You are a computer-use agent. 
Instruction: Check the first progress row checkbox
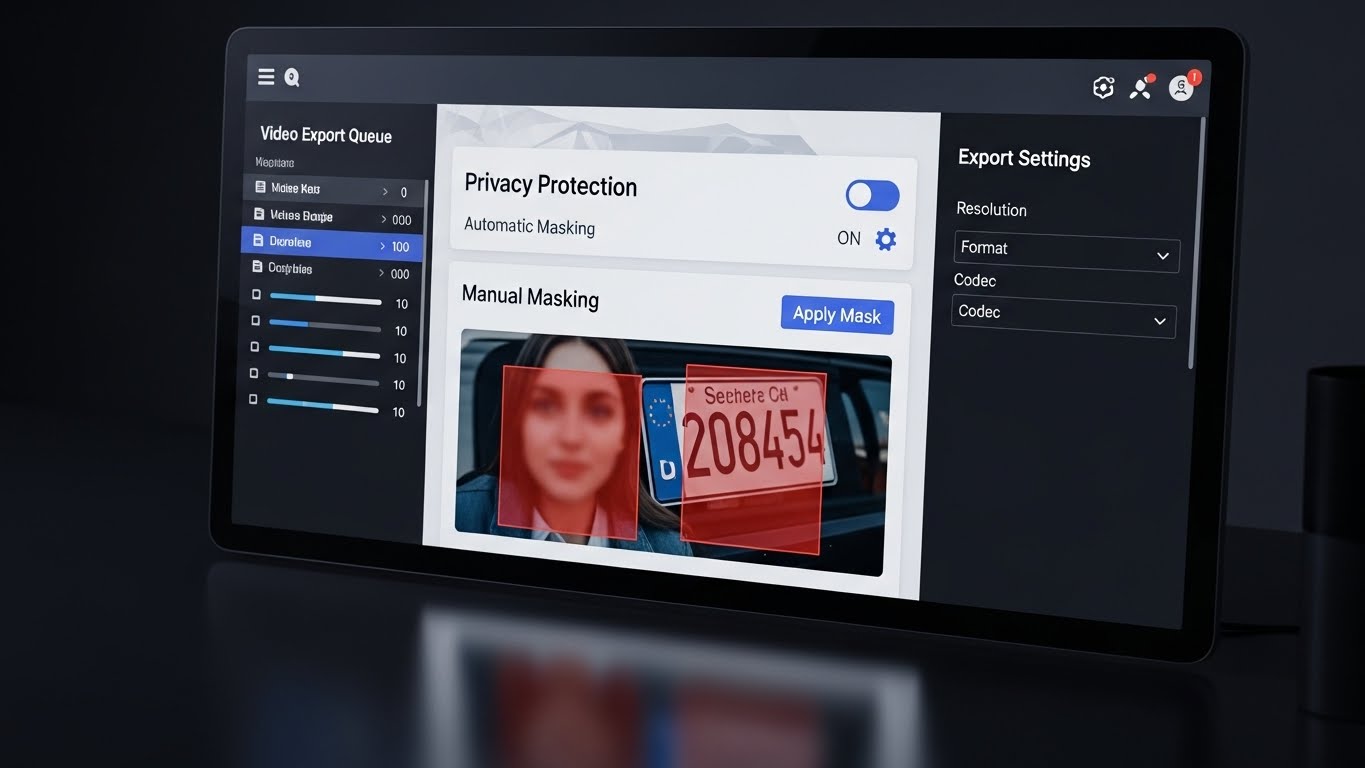pos(256,295)
